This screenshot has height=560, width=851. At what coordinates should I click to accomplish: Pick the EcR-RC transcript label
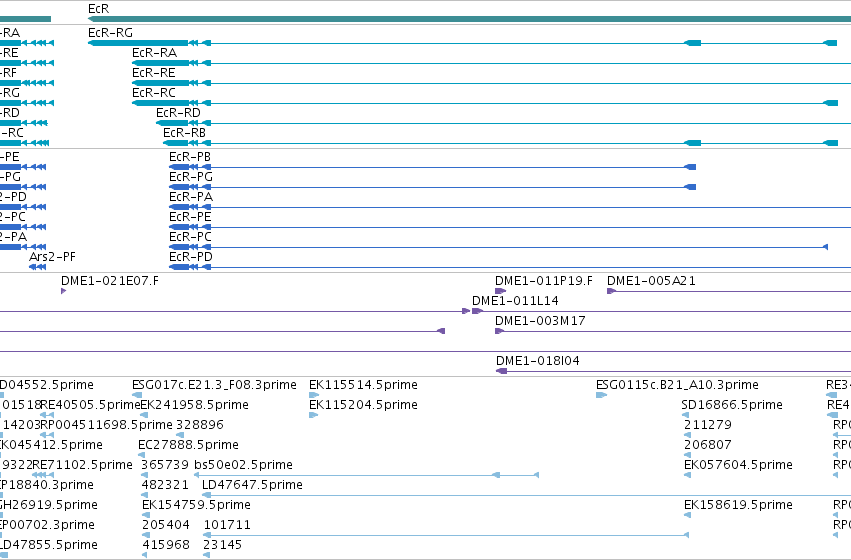click(x=154, y=93)
